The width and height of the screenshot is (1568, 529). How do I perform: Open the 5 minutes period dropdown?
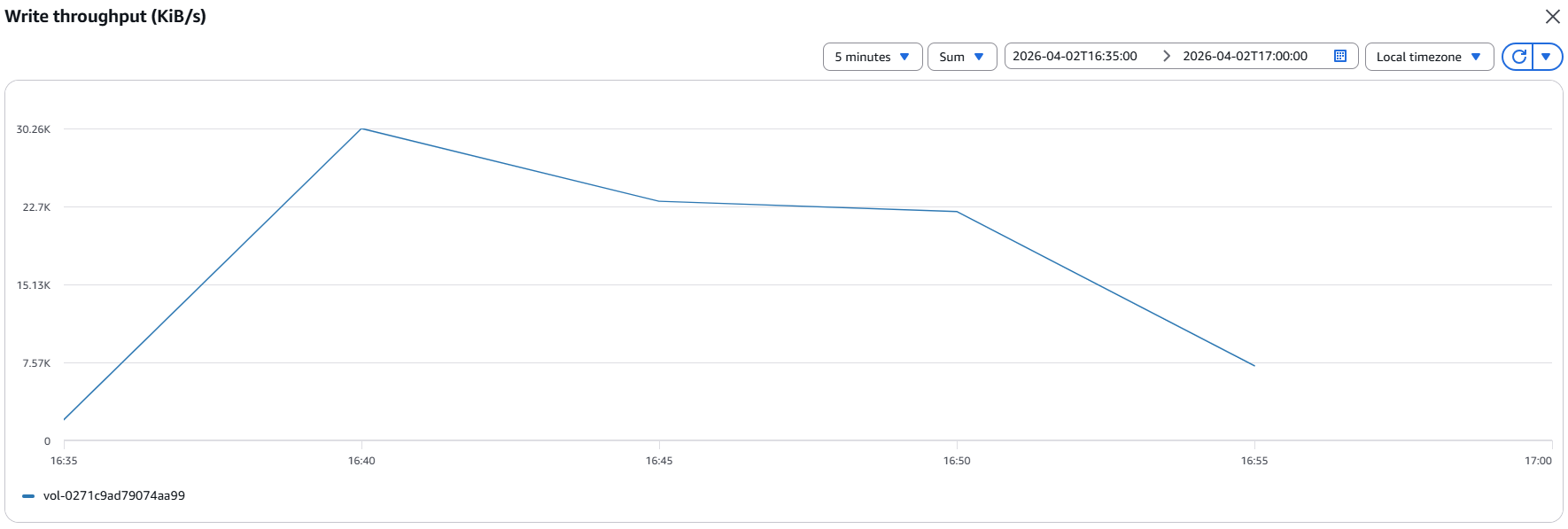pyautogui.click(x=872, y=57)
